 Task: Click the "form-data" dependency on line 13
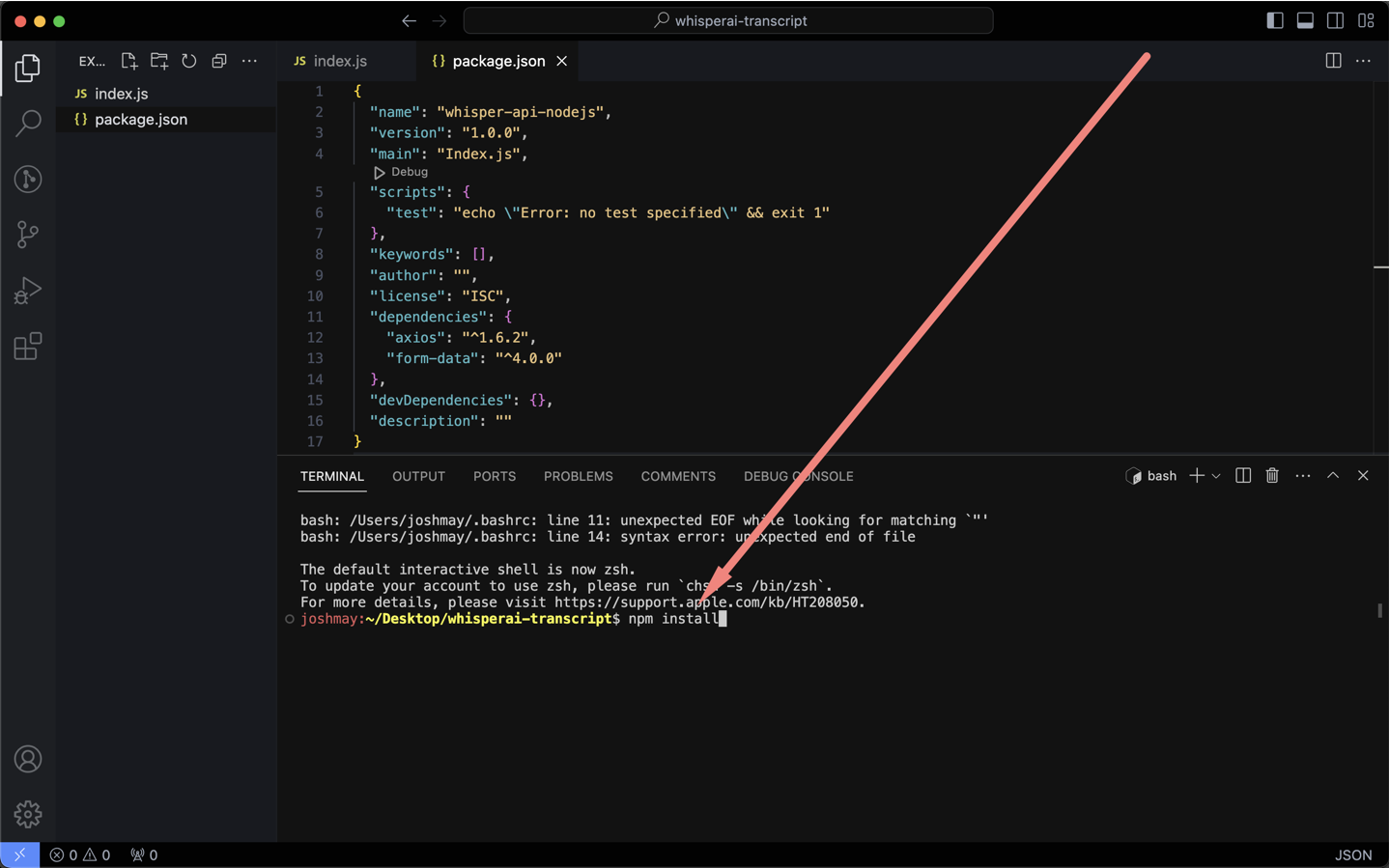click(x=432, y=358)
